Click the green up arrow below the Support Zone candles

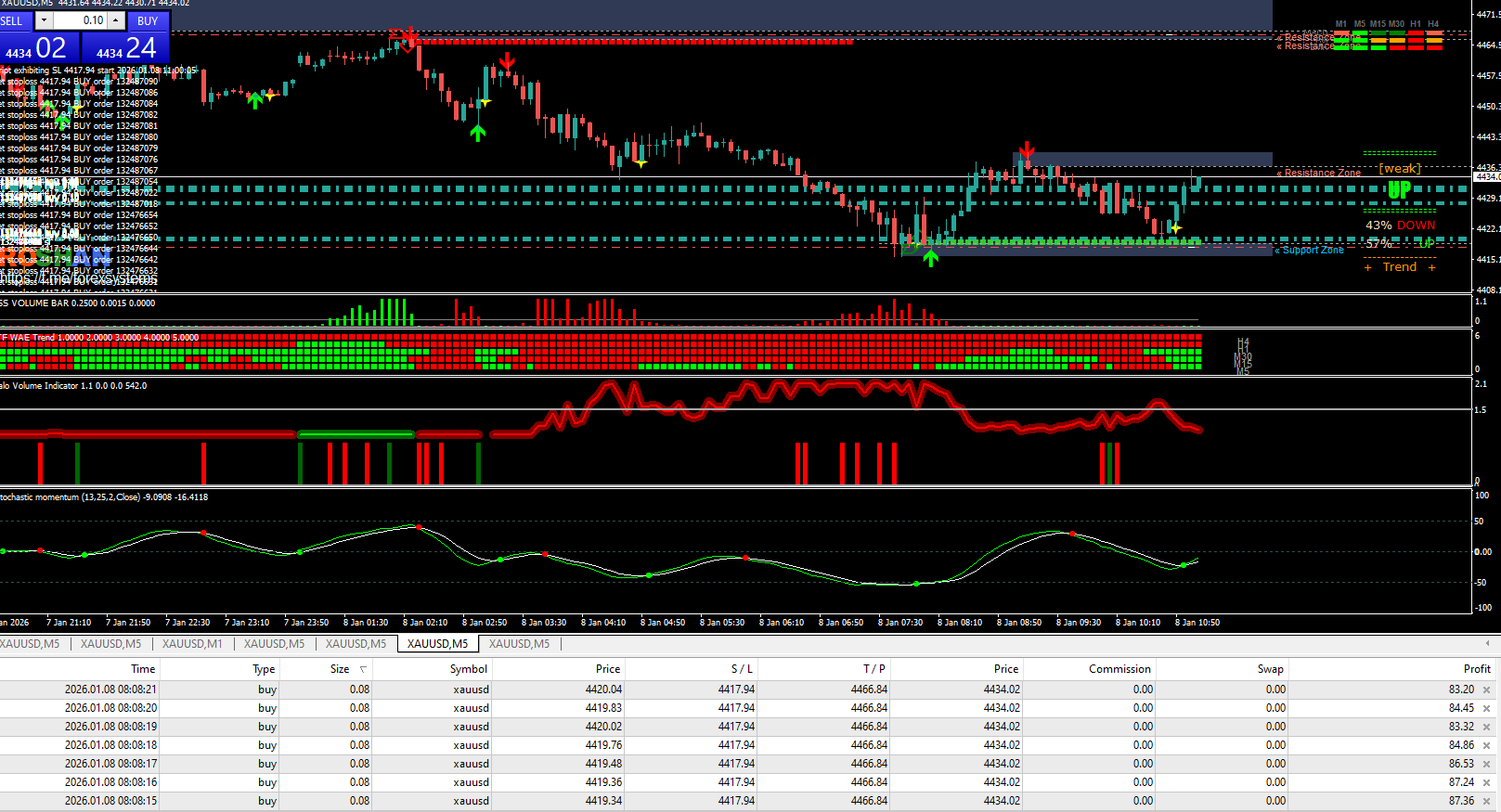[930, 259]
